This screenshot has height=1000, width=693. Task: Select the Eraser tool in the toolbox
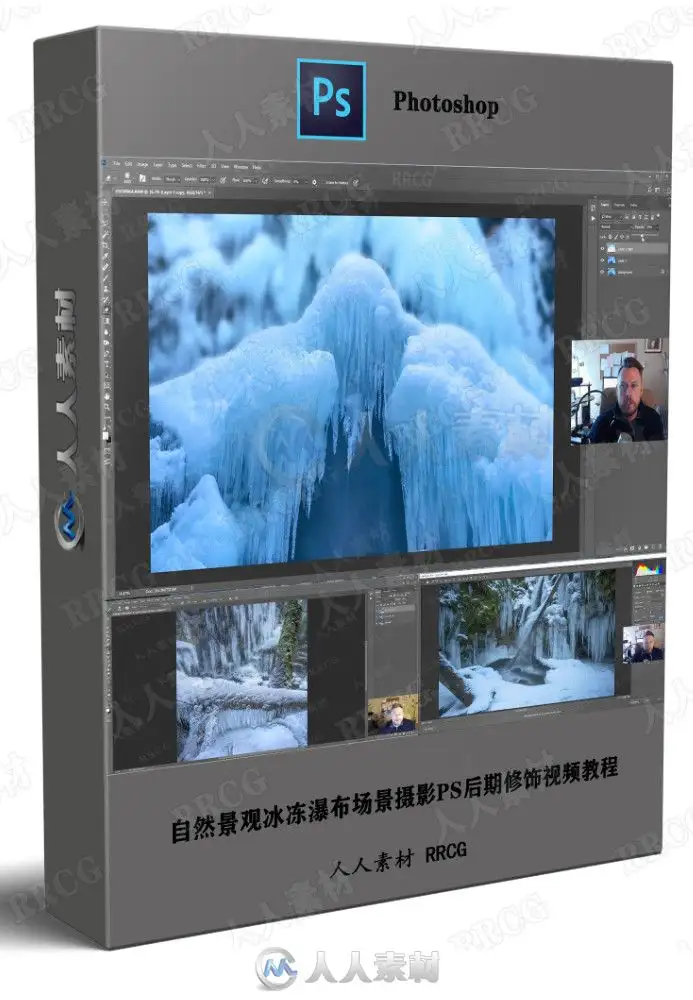(106, 310)
